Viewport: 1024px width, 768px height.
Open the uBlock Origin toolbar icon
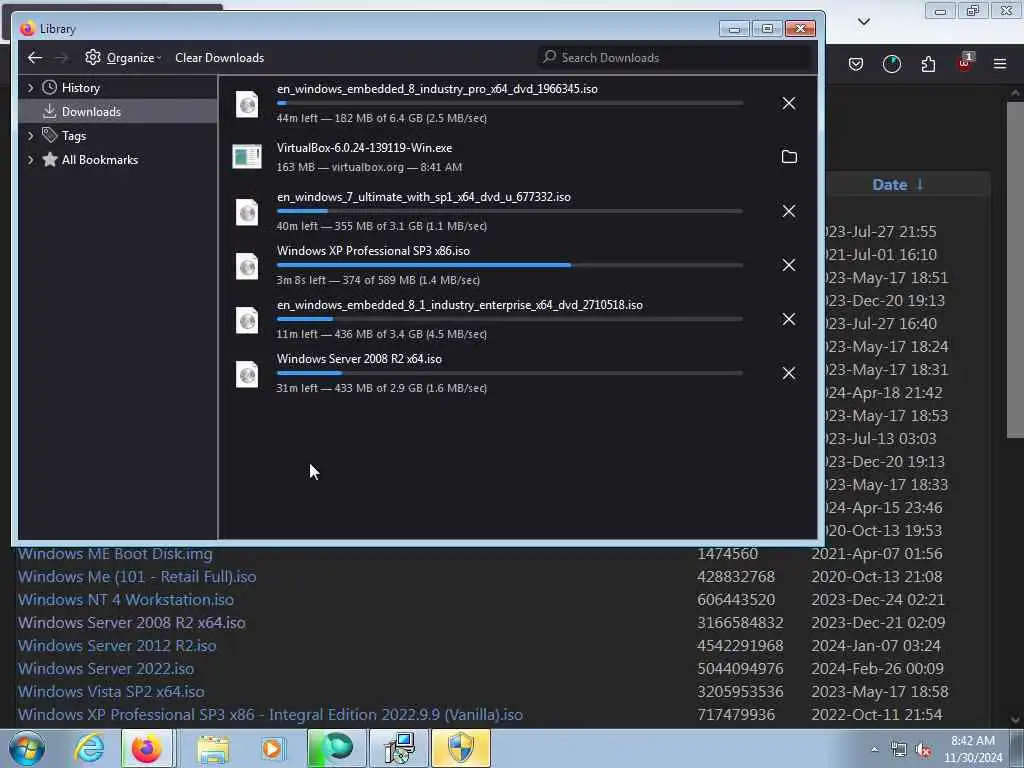965,63
